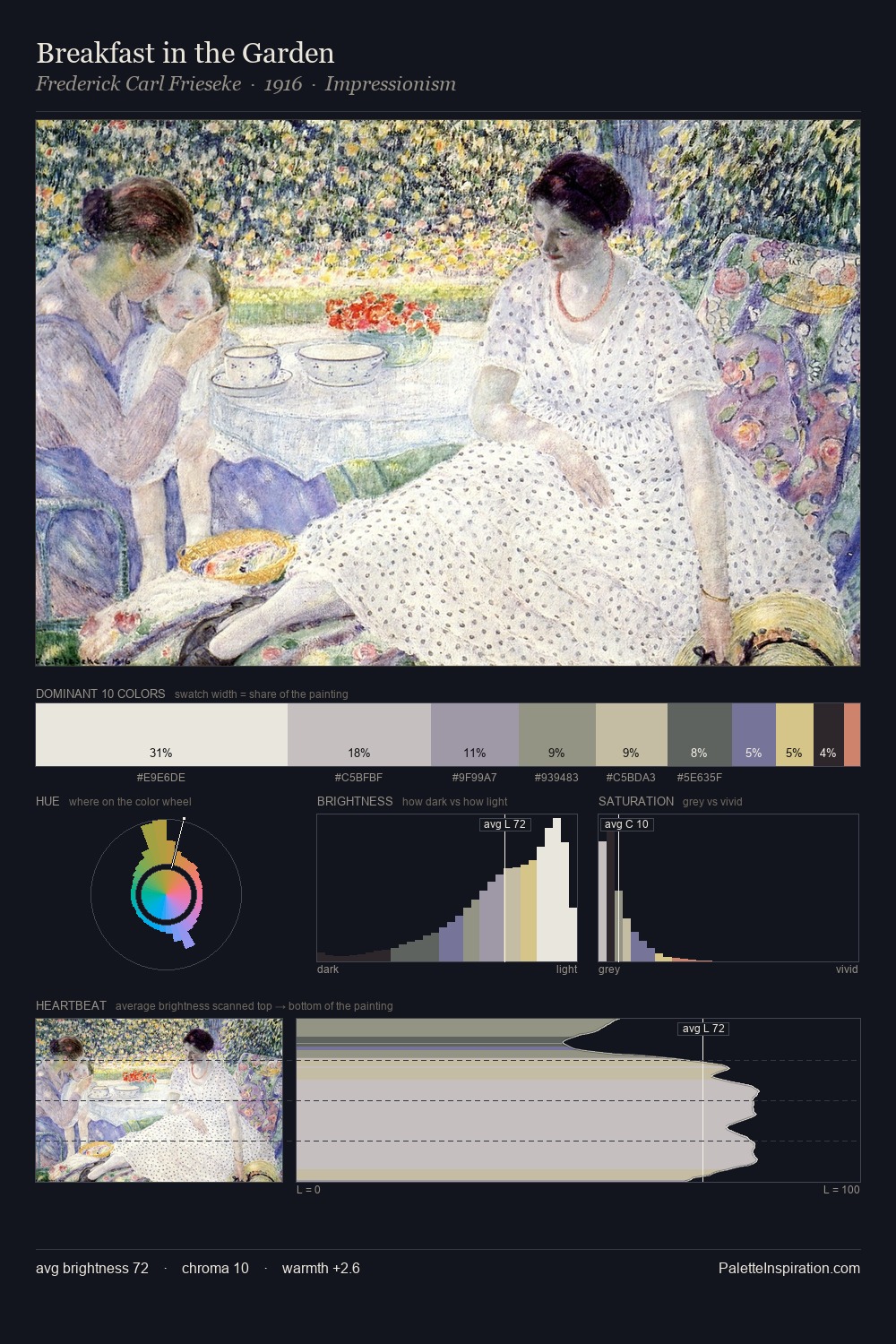Click the 8% dark grey-green swatch
Viewport: 896px width, 1344px height.
pos(700,735)
